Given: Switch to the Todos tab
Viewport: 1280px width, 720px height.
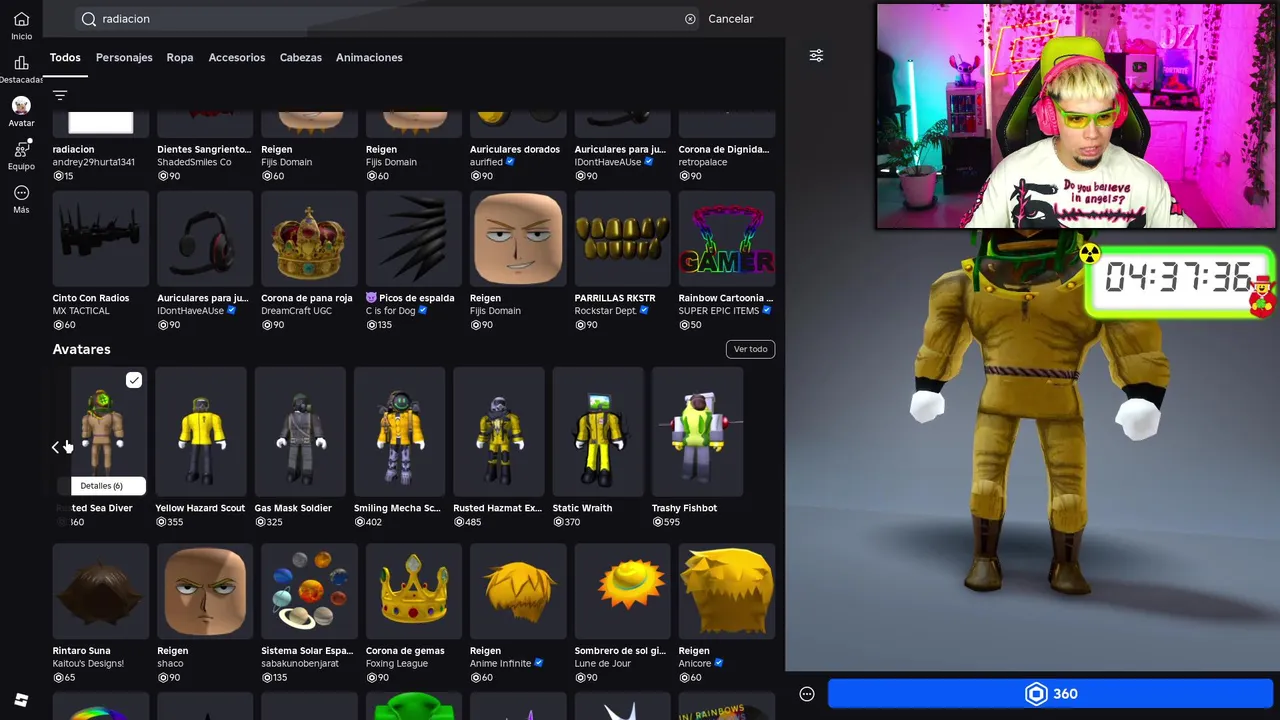Looking at the screenshot, I should pos(65,57).
